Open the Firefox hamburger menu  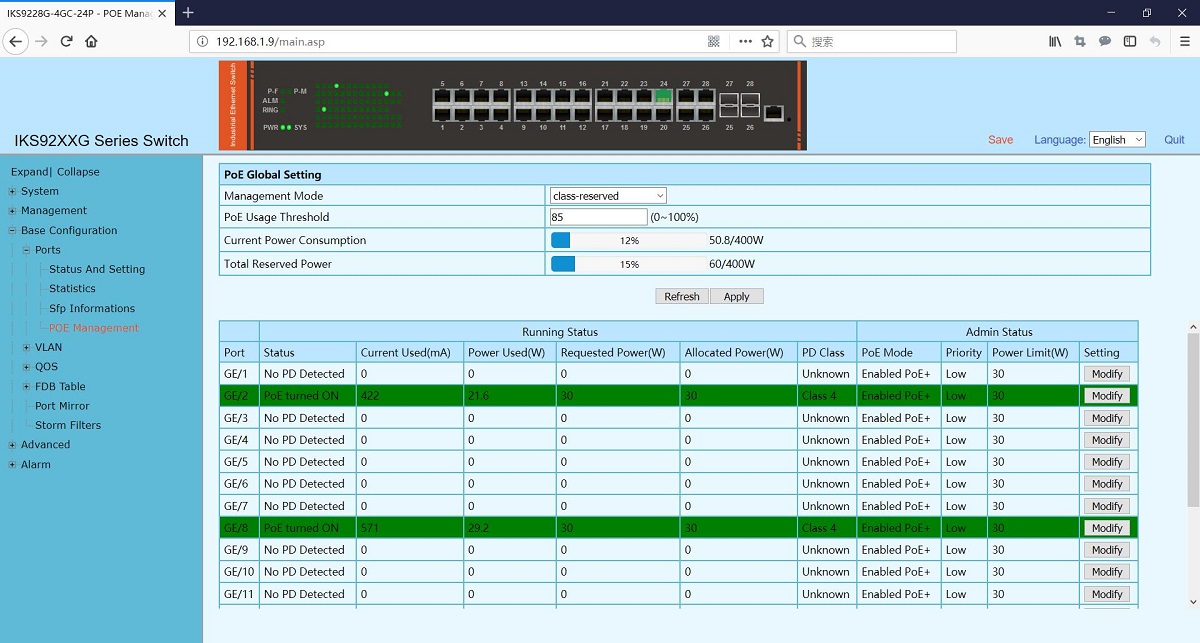pyautogui.click(x=1185, y=41)
